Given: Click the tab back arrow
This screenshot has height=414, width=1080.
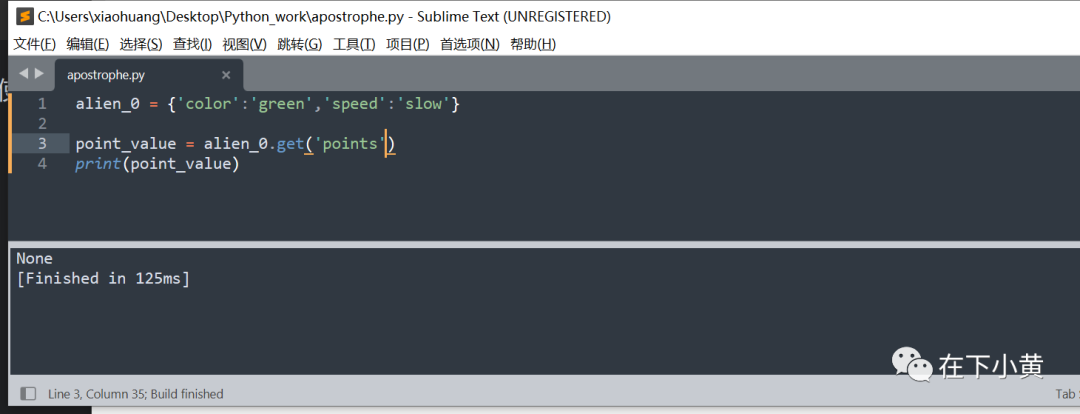Looking at the screenshot, I should pyautogui.click(x=23, y=73).
